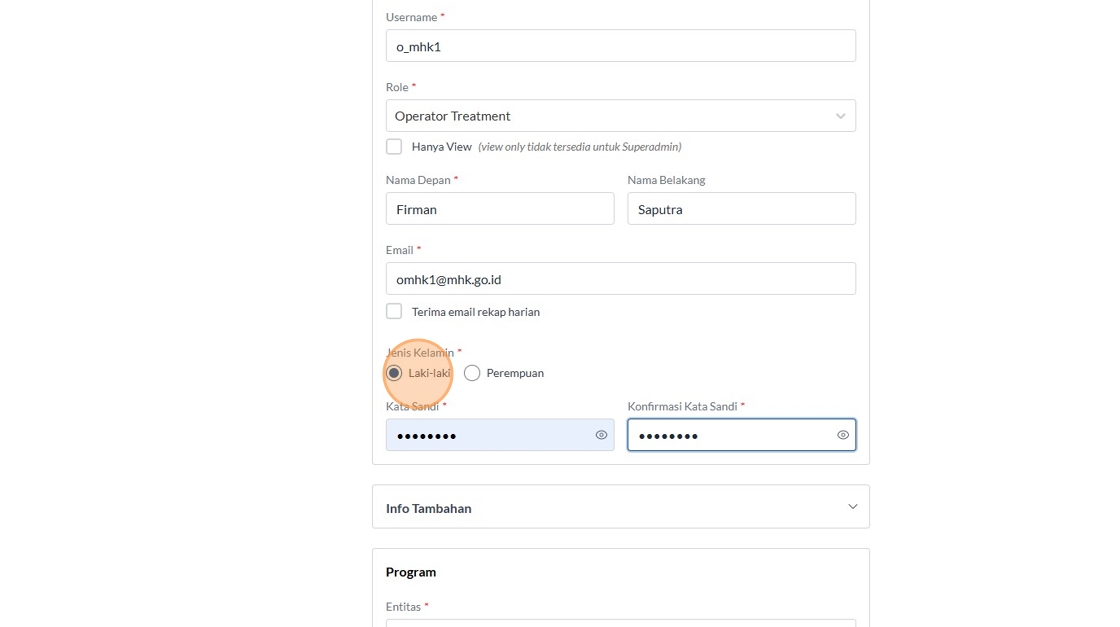Click the Perempuan label text
Screen dimensions: 1120x627
(515, 373)
